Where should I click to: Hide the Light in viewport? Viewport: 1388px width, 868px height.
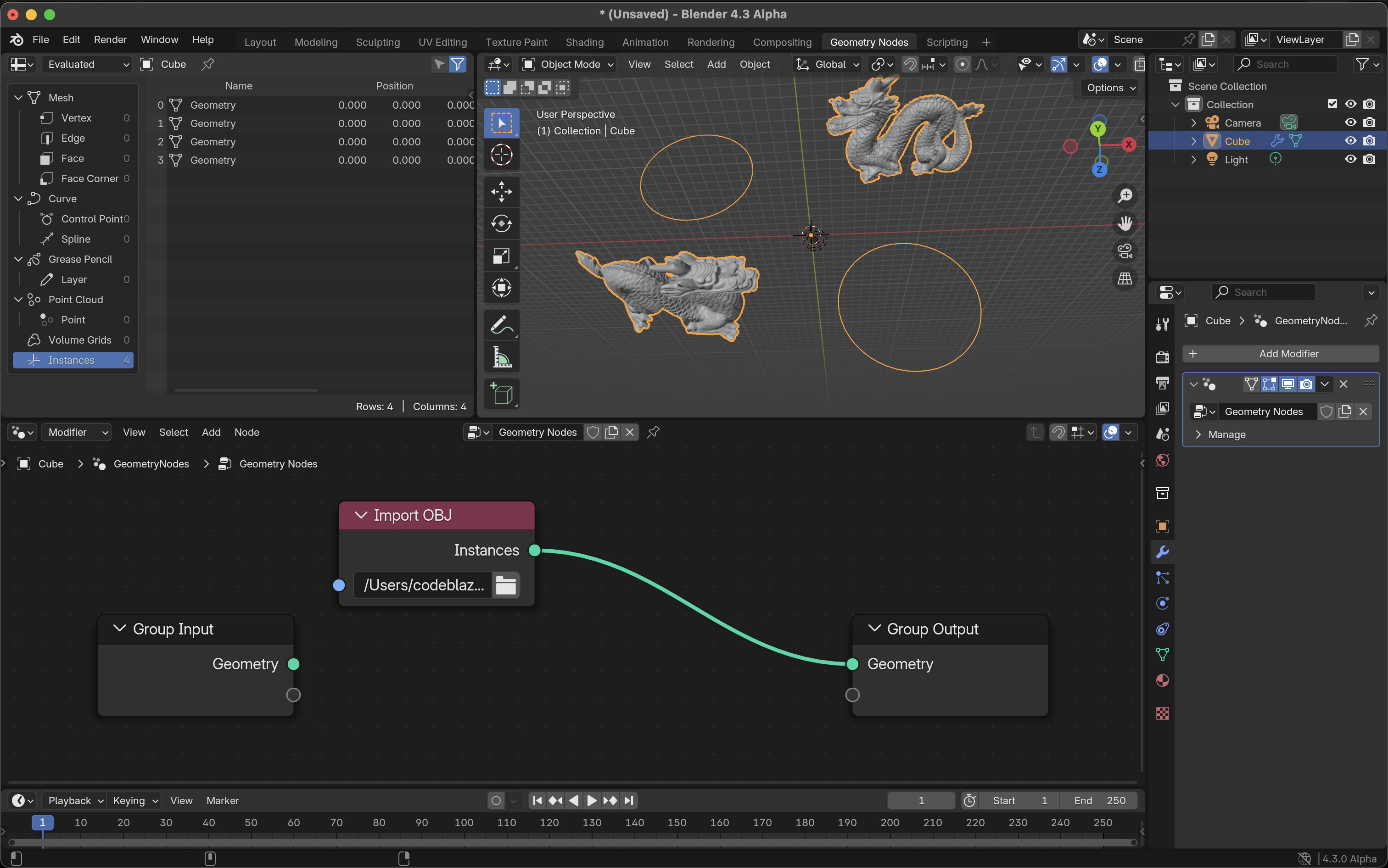pyautogui.click(x=1351, y=160)
